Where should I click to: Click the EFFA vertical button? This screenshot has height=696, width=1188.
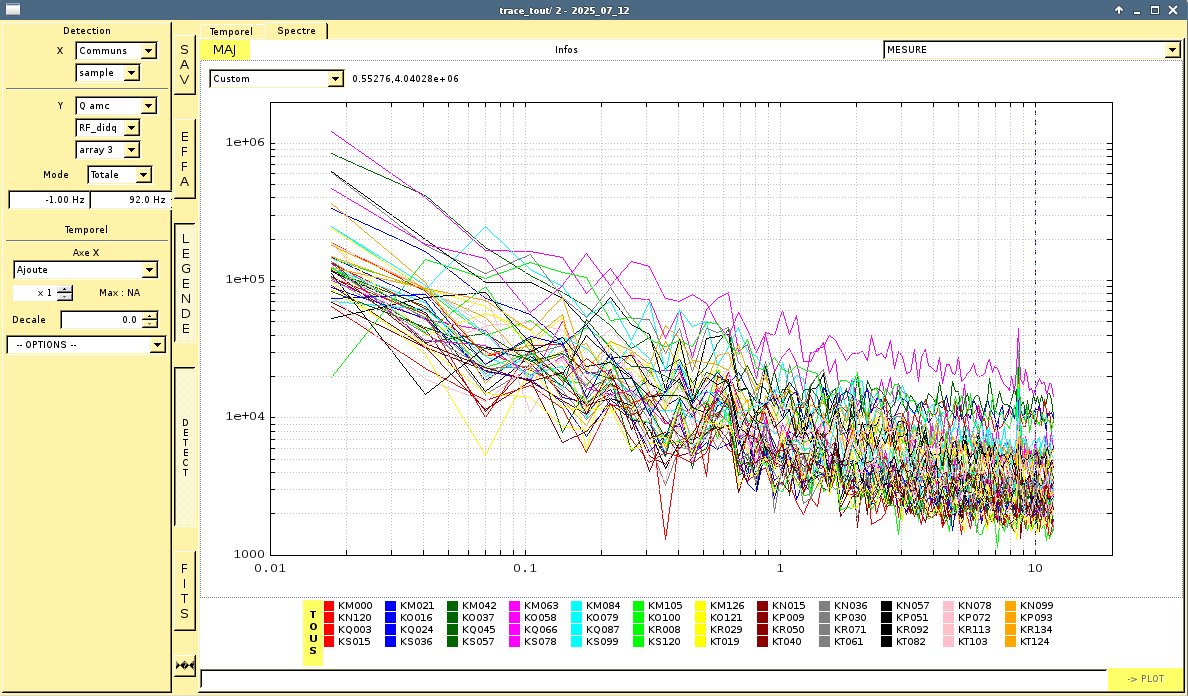[x=184, y=160]
